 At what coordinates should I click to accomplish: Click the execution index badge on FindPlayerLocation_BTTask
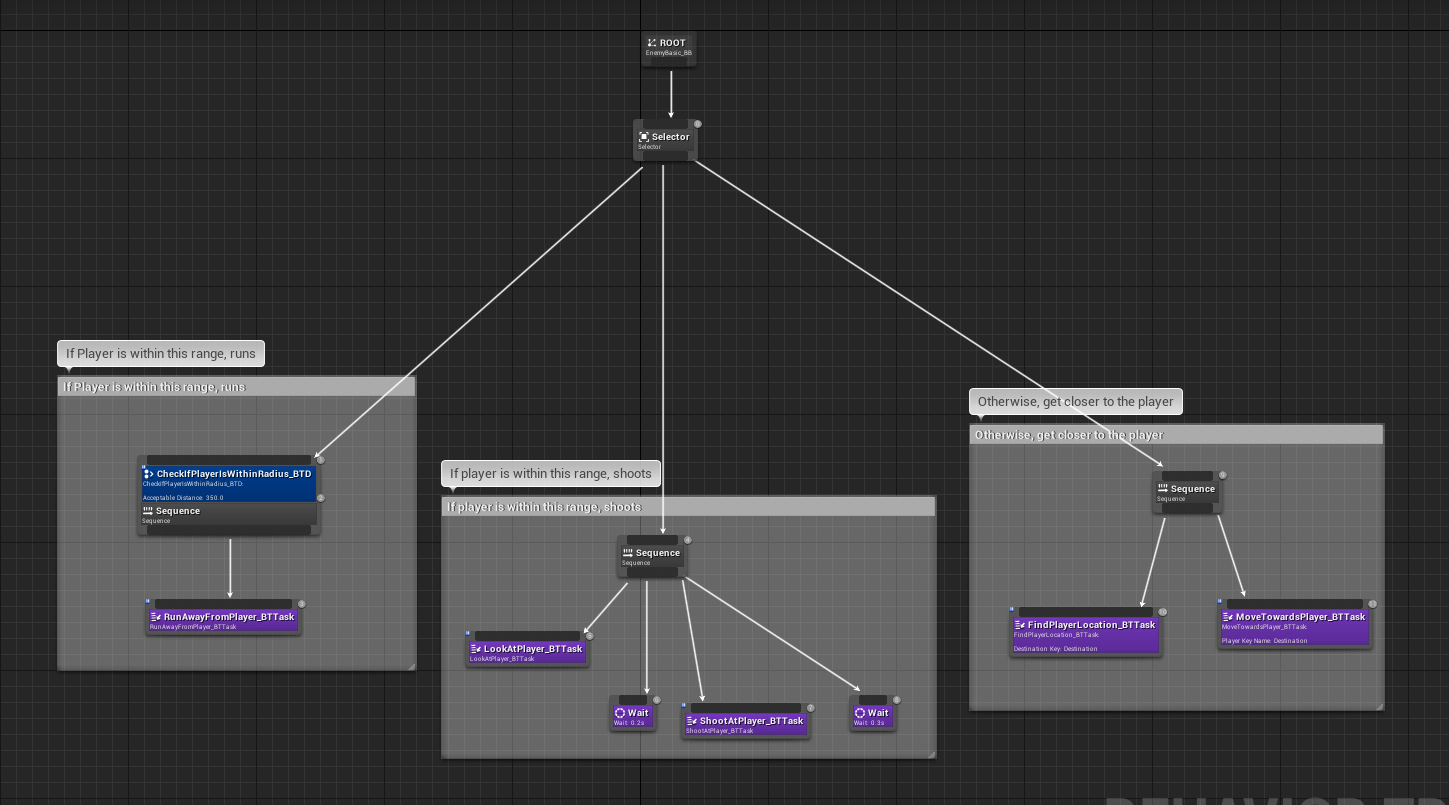click(1163, 612)
